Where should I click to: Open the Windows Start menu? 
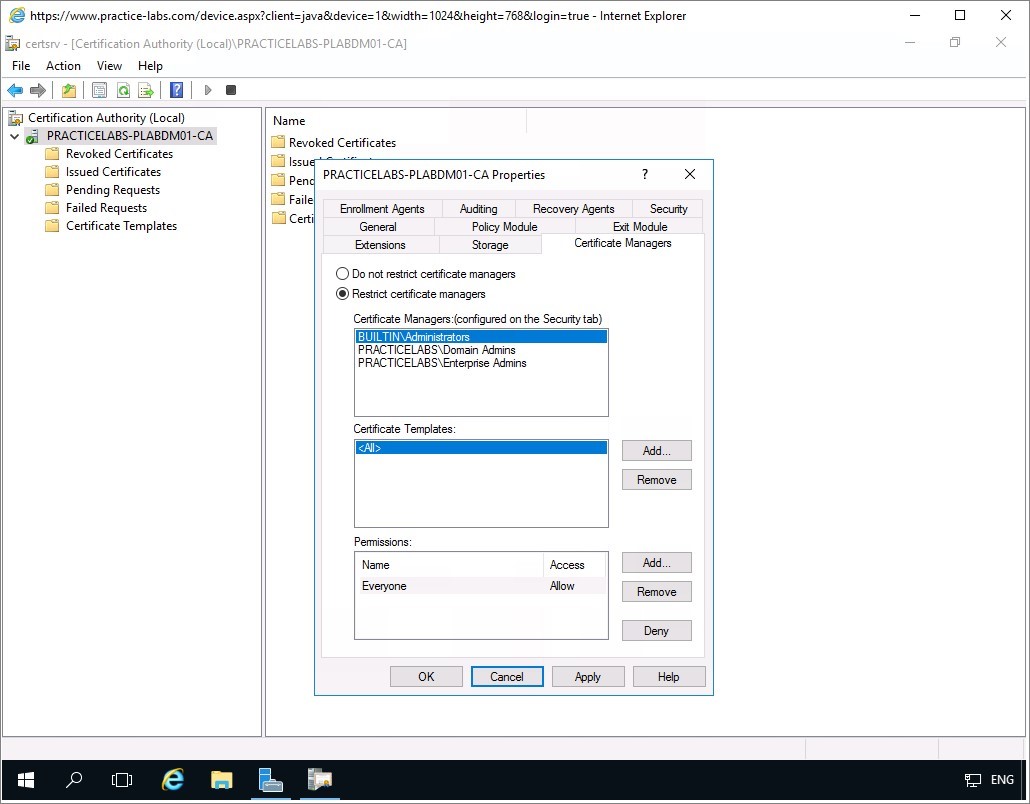click(x=26, y=780)
